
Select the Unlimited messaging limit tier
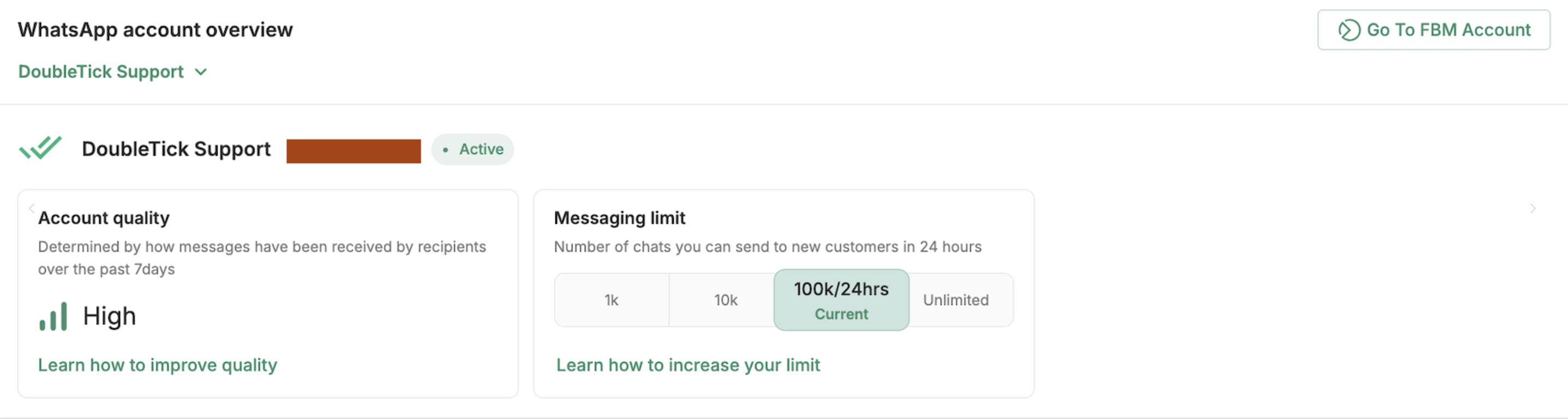(x=956, y=300)
